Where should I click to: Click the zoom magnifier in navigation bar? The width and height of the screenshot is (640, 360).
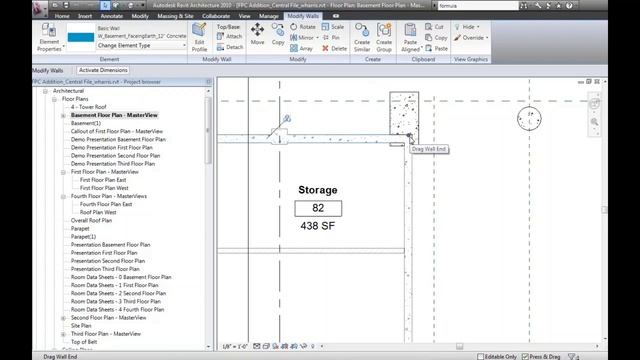594,122
